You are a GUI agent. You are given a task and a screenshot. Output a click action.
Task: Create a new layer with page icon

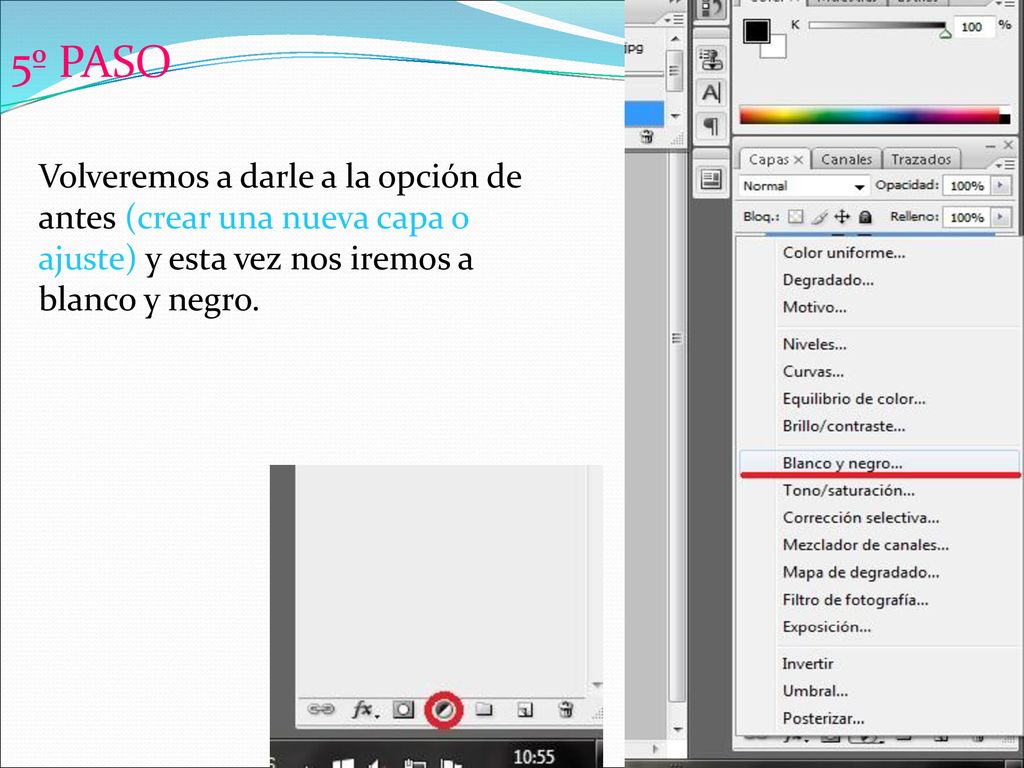524,709
